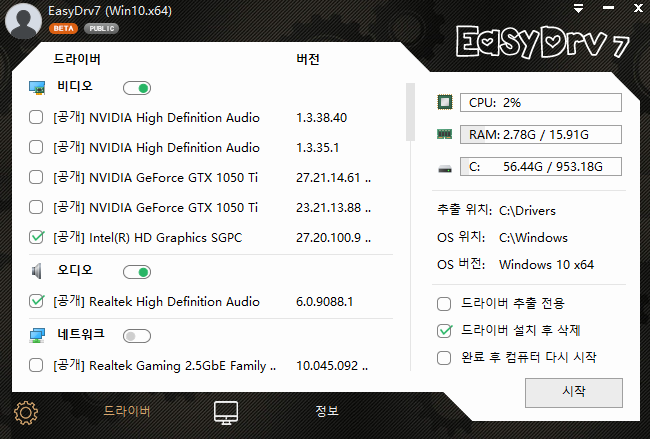Open settings via the gear icon

(x=25, y=412)
